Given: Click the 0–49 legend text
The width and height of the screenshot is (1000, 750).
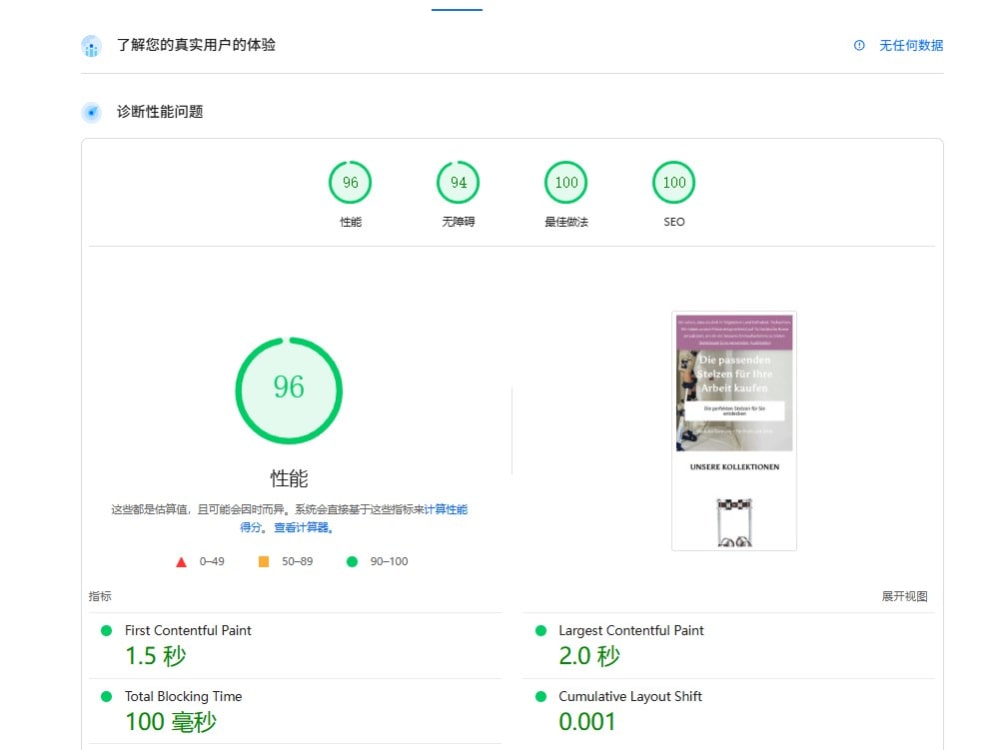Looking at the screenshot, I should click(x=212, y=561).
